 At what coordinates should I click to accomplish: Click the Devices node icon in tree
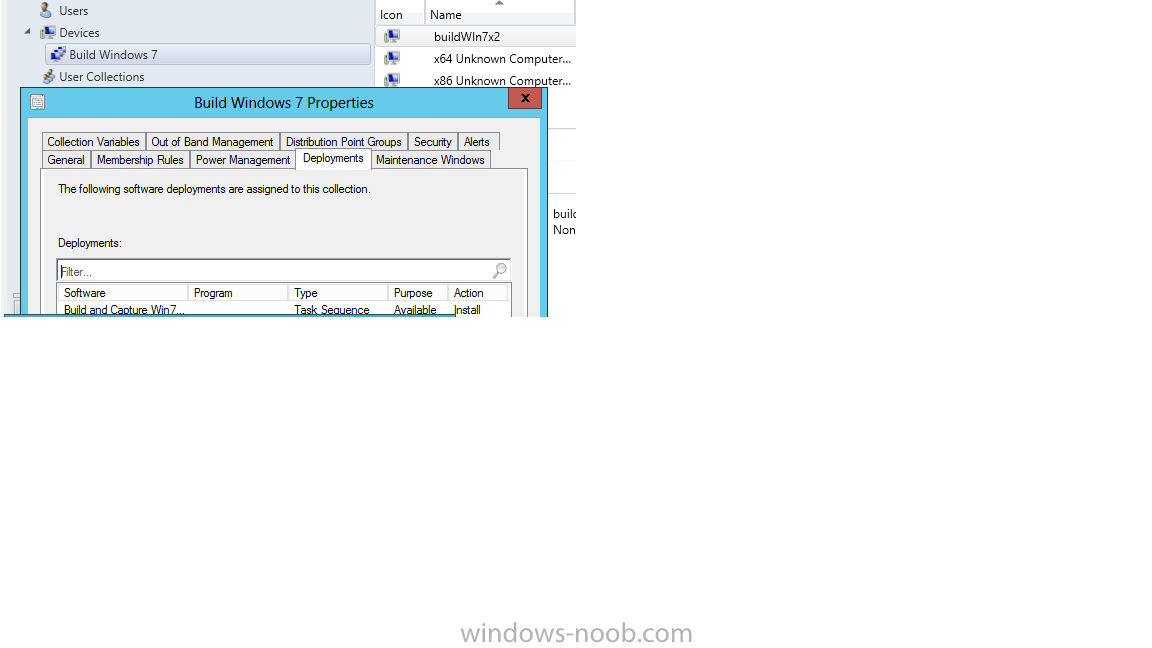pyautogui.click(x=48, y=32)
